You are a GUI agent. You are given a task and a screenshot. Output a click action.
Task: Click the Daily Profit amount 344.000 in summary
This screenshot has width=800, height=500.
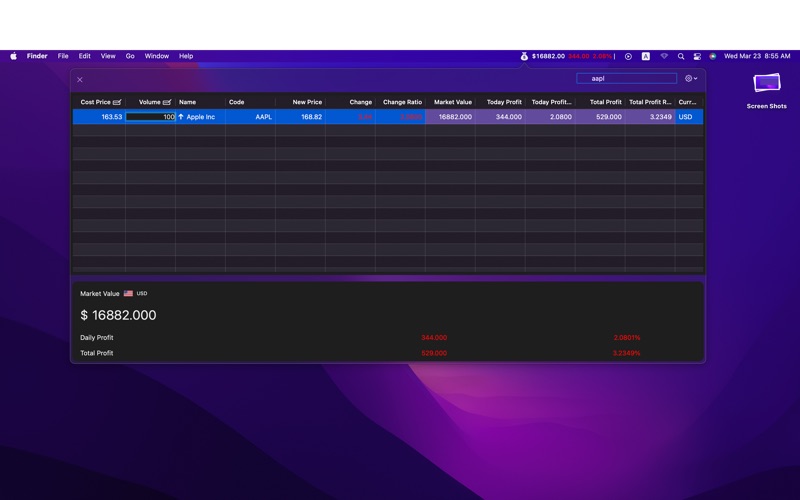(x=434, y=338)
